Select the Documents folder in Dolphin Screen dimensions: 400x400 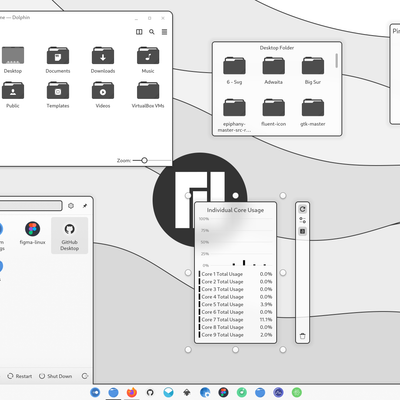(58, 60)
